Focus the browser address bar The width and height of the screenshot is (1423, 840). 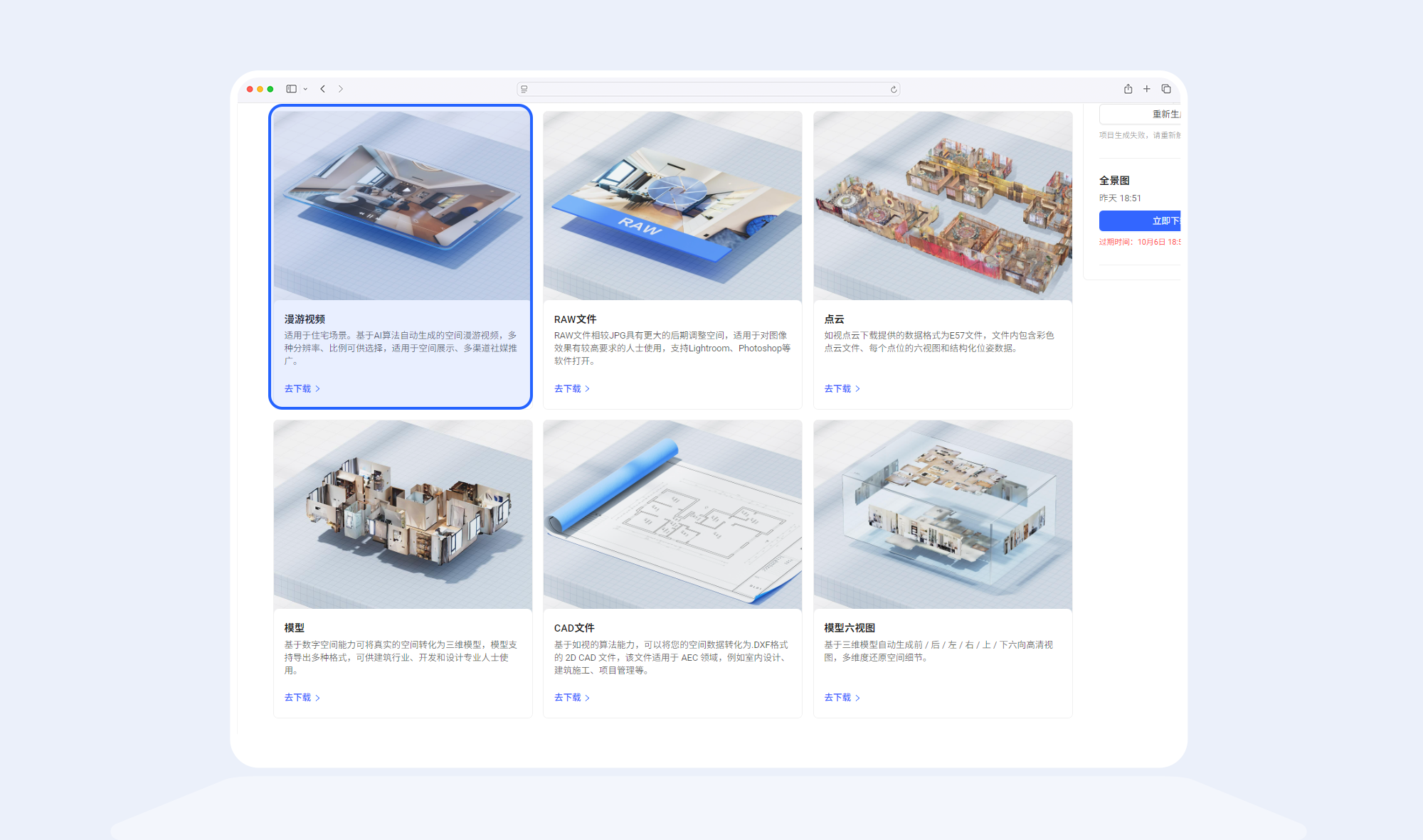[708, 90]
